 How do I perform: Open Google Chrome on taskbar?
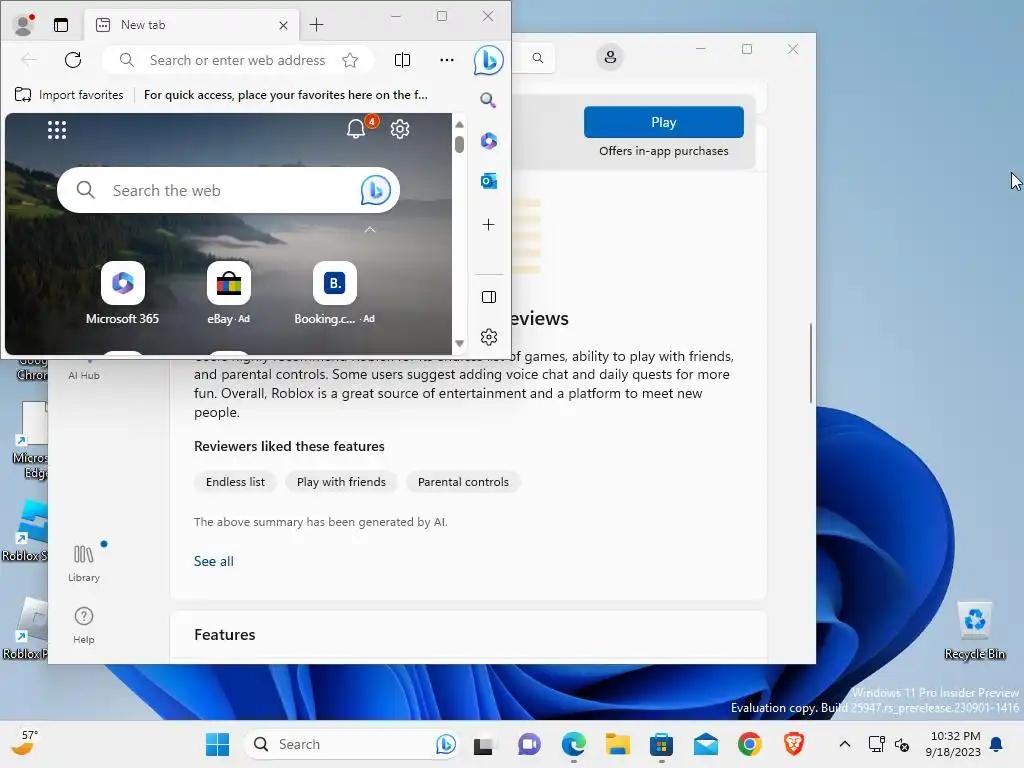[x=750, y=744]
